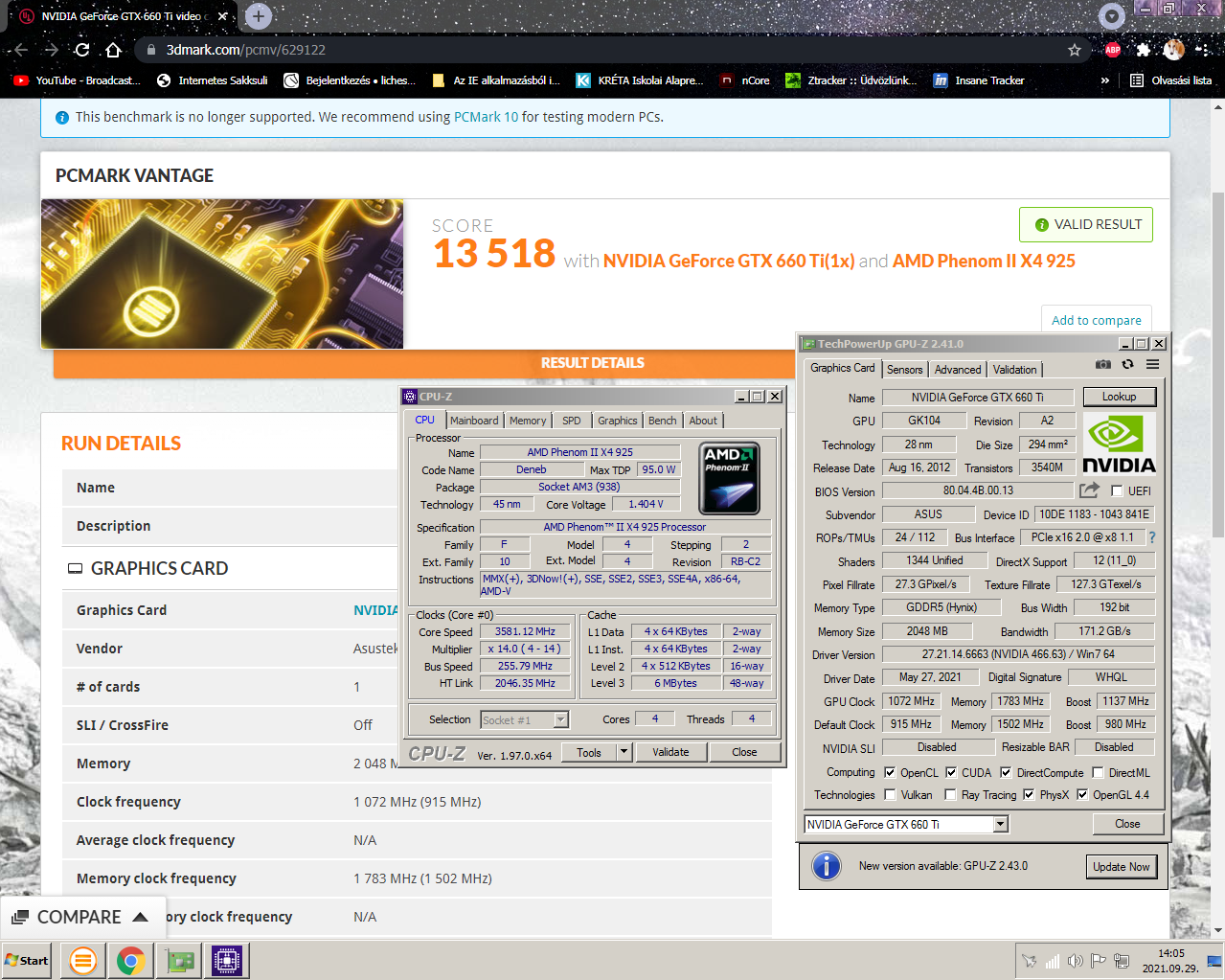Open the CPU-Z Socket selection dropdown

561,719
